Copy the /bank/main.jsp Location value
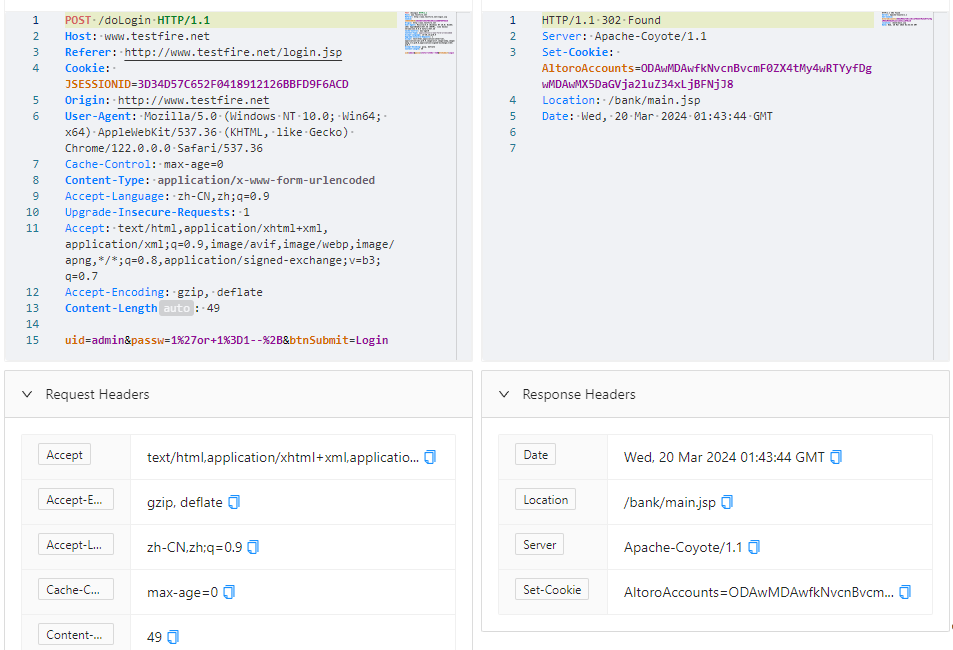 coord(727,502)
